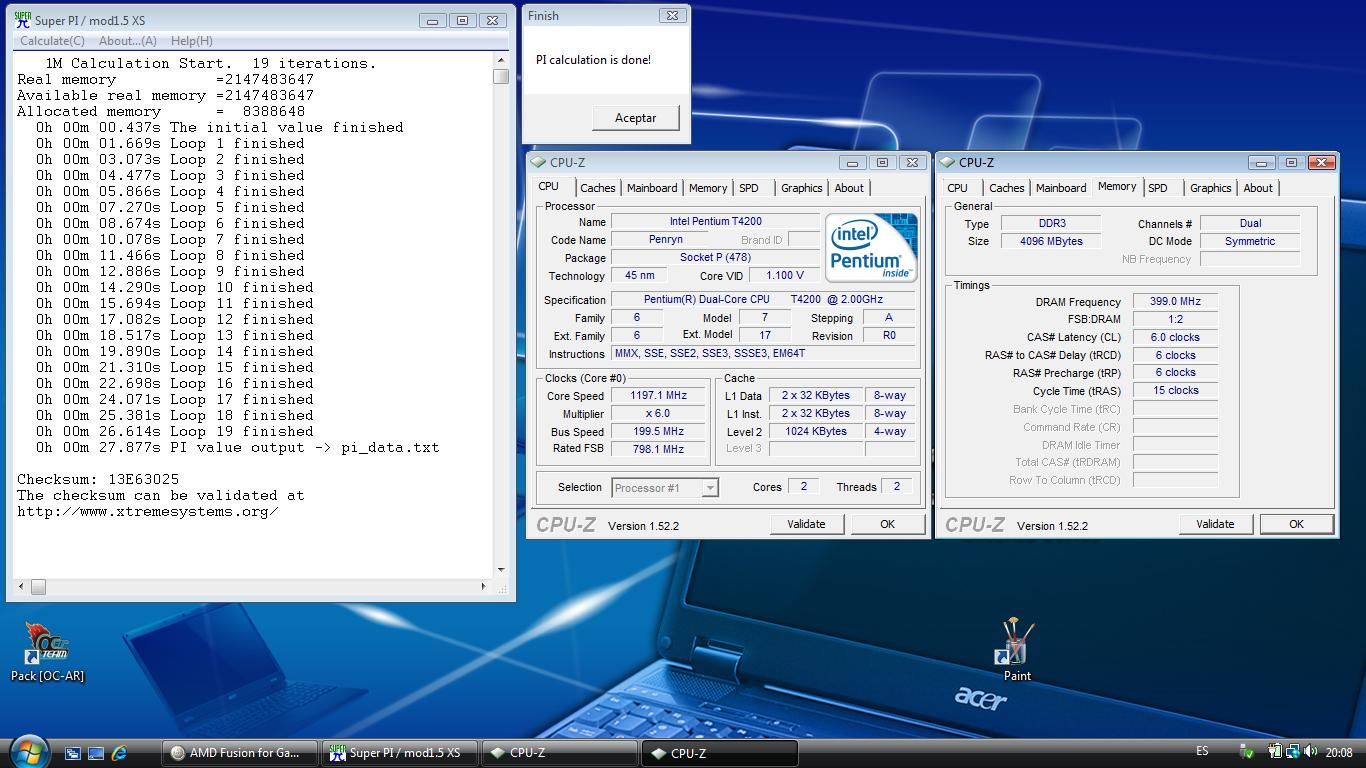
Task: Select Caches tab in CPU window
Action: pos(598,188)
